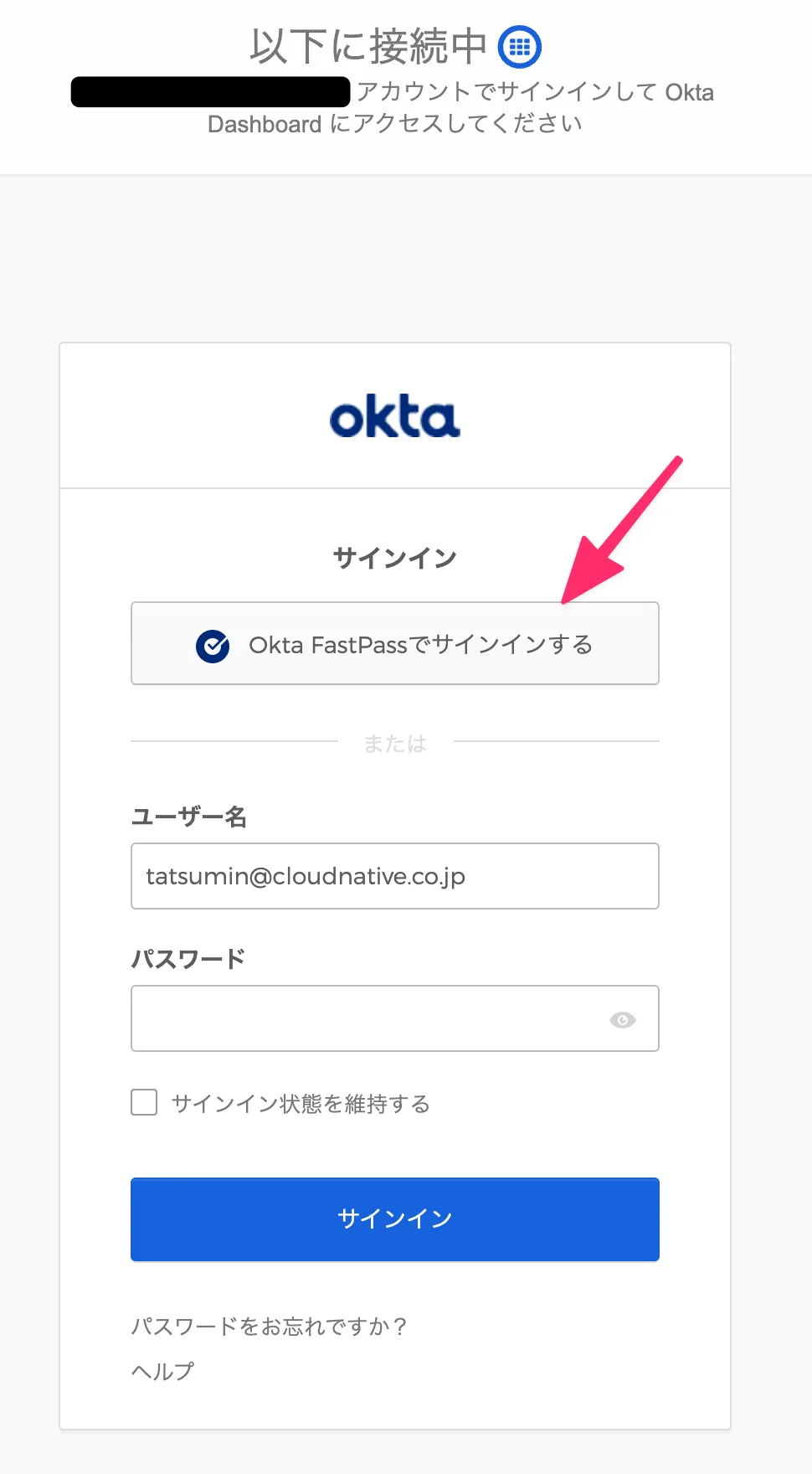This screenshot has height=1474, width=812.
Task: Enable the サインイン状態を維持する checkbox
Action: [144, 1102]
